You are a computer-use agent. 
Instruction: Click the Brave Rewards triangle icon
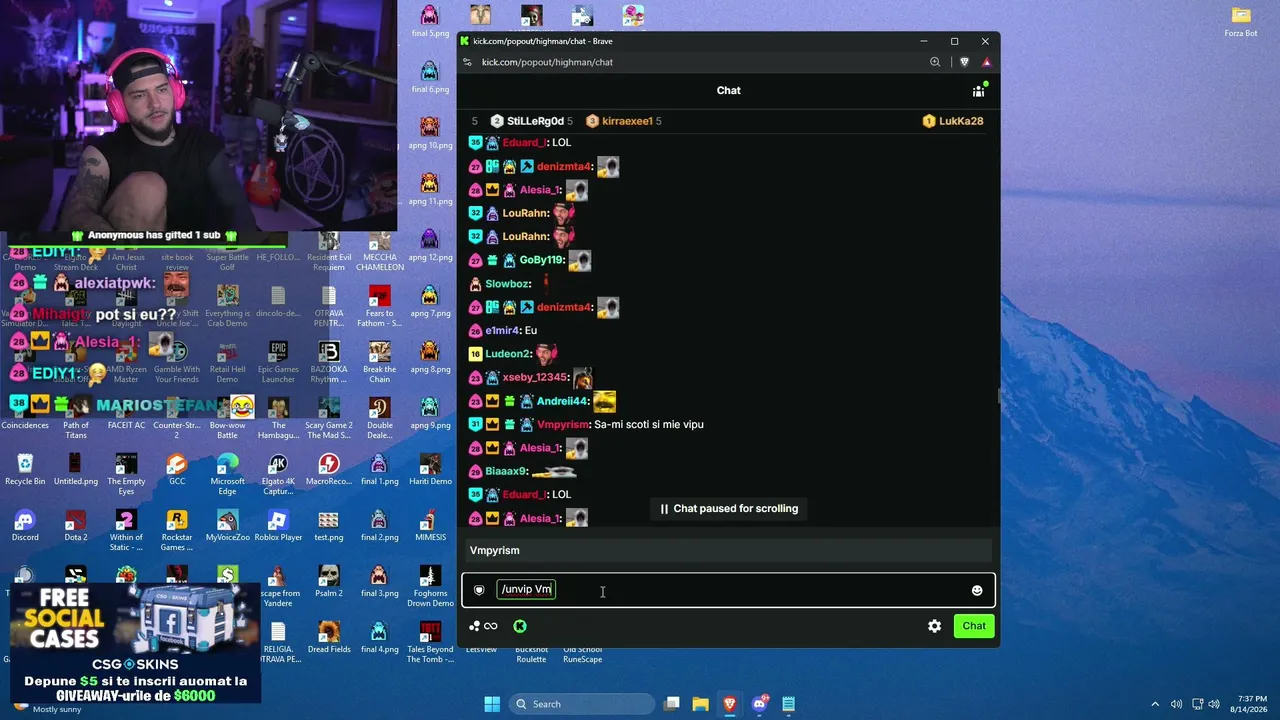(986, 62)
